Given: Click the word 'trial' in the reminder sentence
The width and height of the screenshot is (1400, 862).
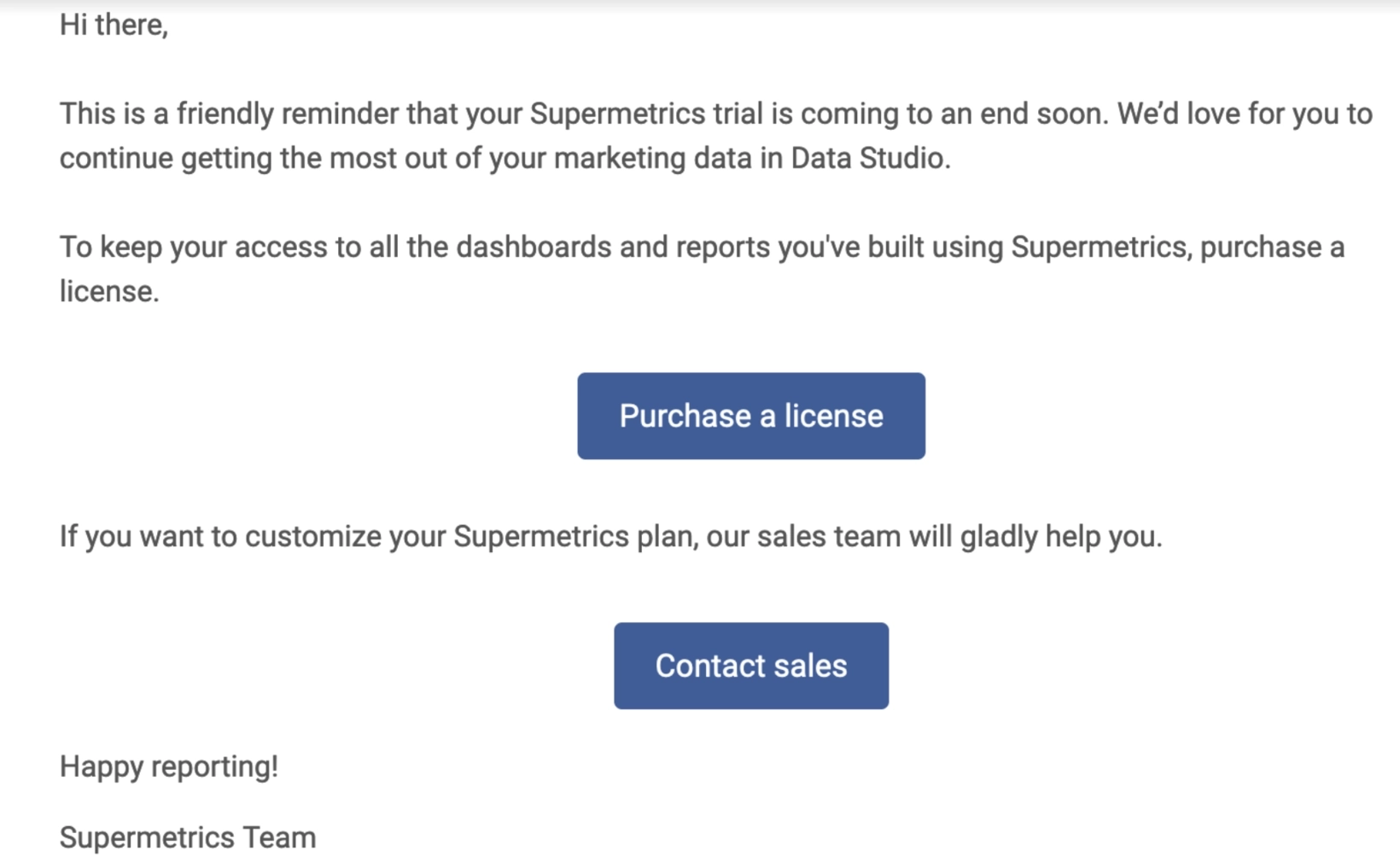Looking at the screenshot, I should pos(738,112).
